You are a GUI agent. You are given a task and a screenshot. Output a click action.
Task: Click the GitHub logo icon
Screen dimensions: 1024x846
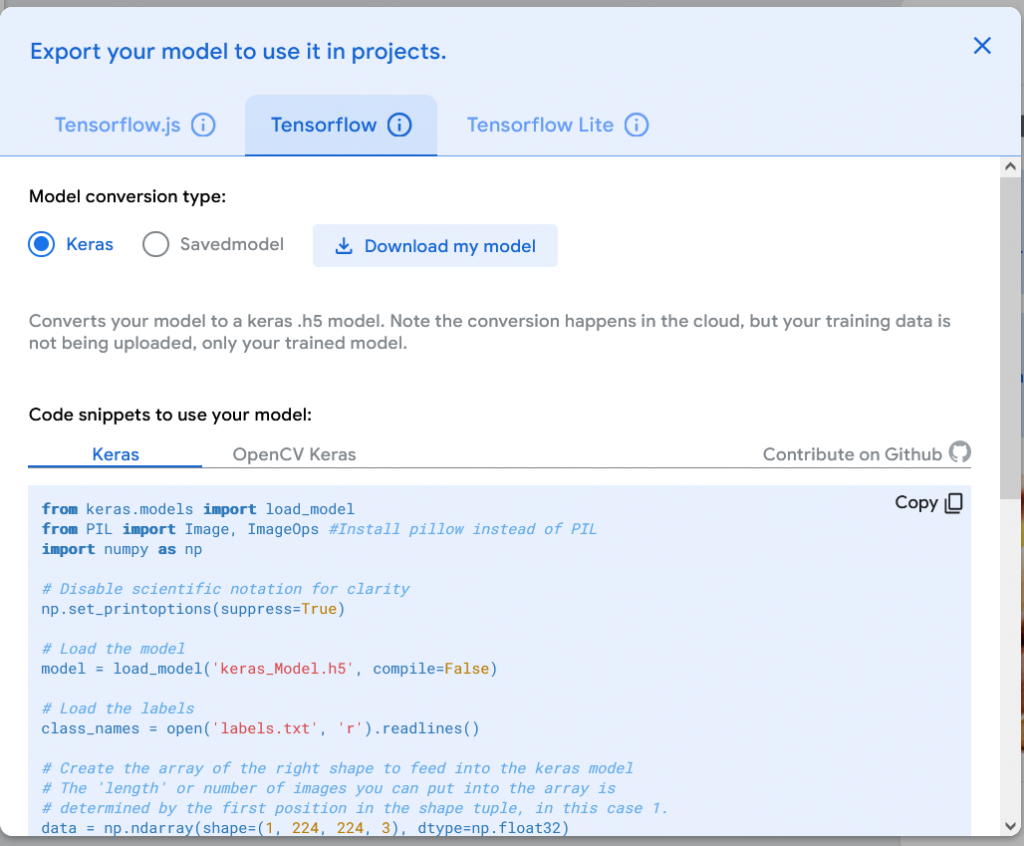pos(960,453)
